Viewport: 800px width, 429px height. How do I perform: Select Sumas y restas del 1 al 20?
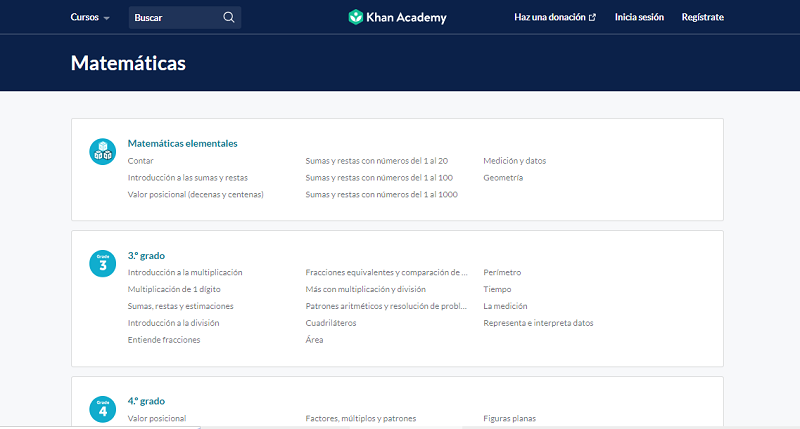coord(377,161)
